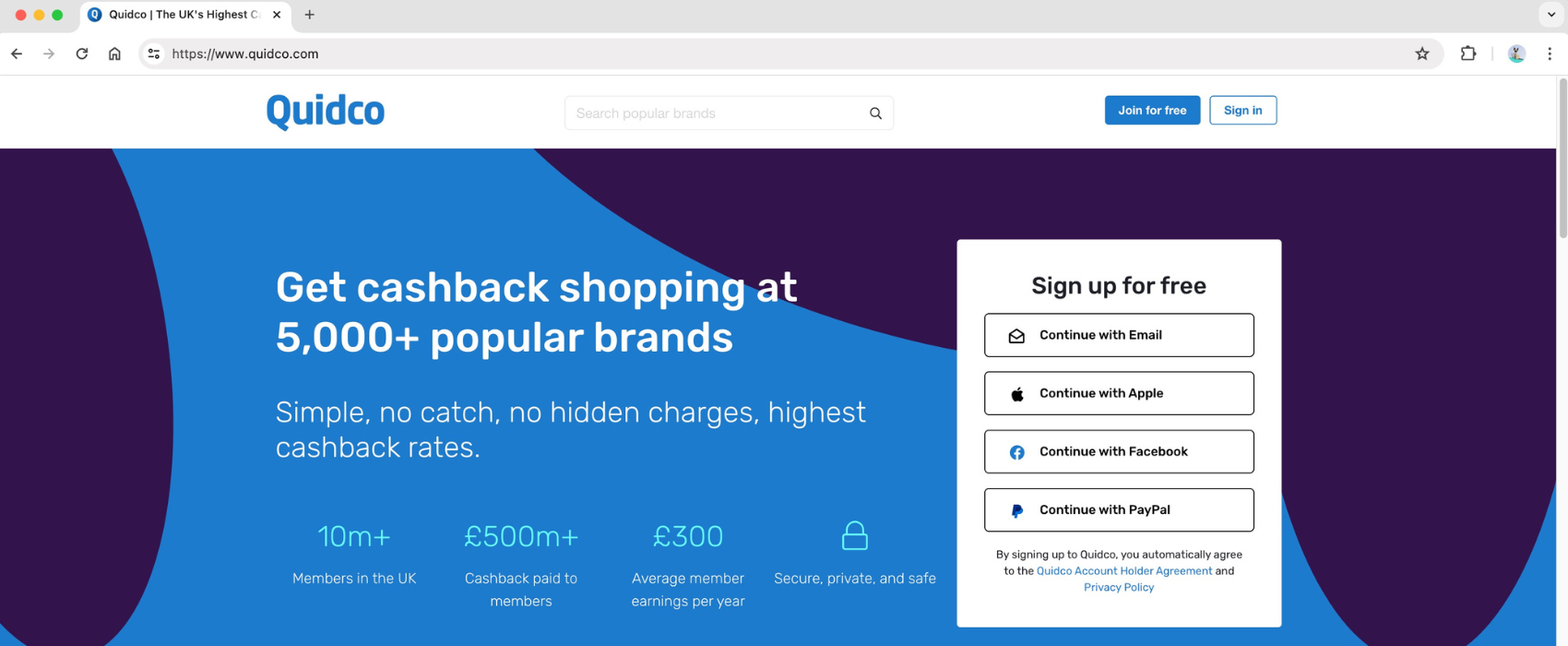The height and width of the screenshot is (646, 1568).
Task: Open the Chrome three-dot menu
Action: (1550, 54)
